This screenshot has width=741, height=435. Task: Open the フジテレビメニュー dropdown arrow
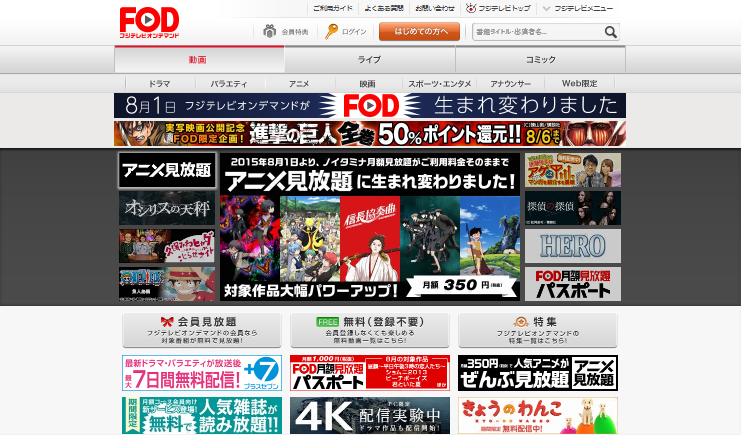(546, 9)
